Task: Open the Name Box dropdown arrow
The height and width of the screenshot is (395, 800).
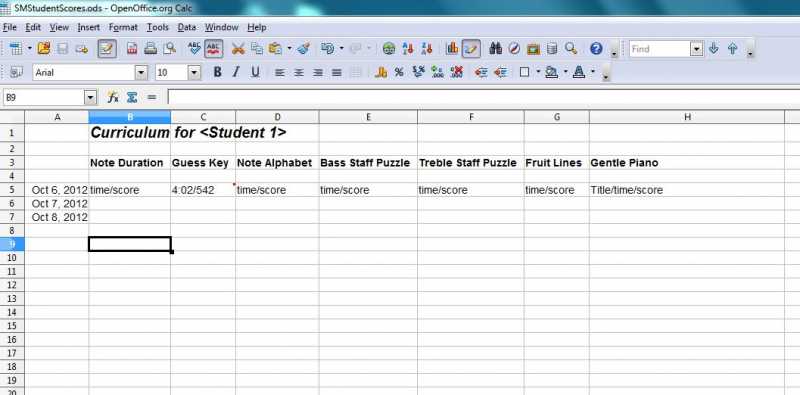Action: (x=90, y=97)
